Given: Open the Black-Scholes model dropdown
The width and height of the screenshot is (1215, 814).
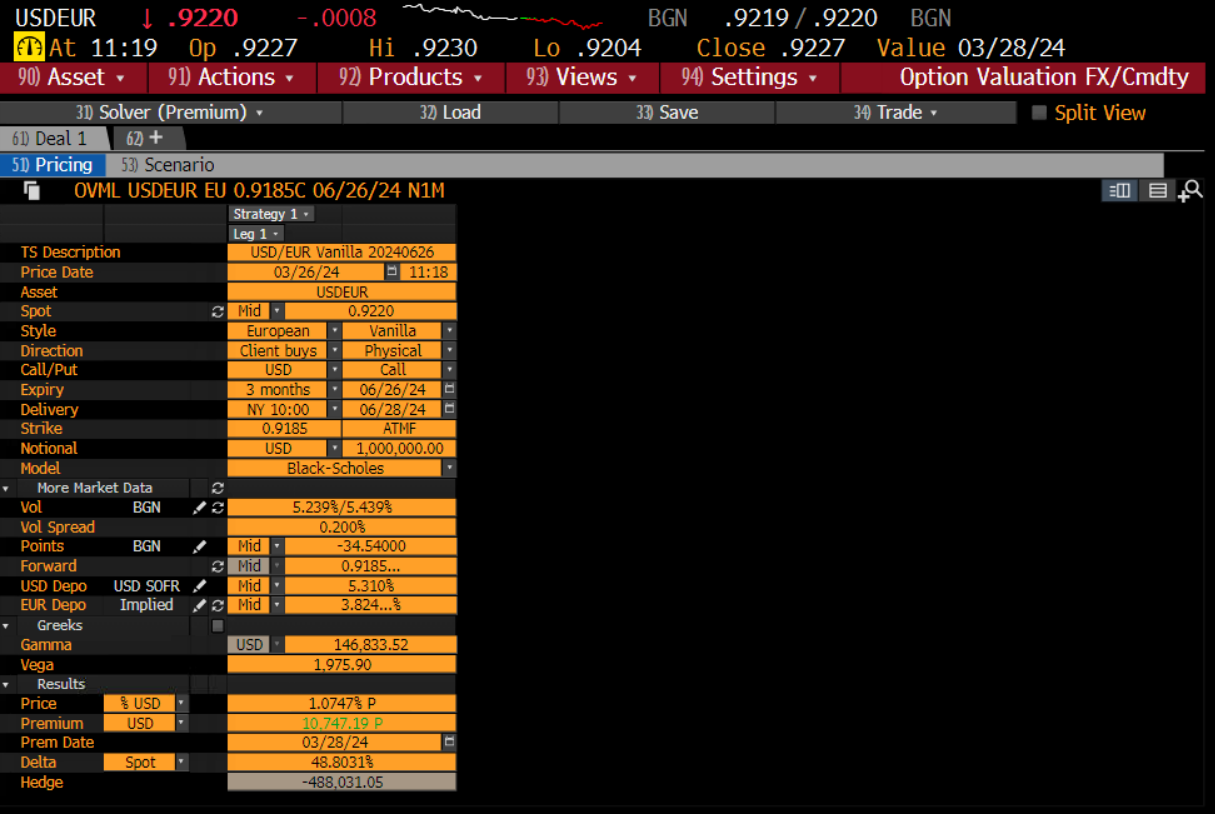Looking at the screenshot, I should point(449,469).
